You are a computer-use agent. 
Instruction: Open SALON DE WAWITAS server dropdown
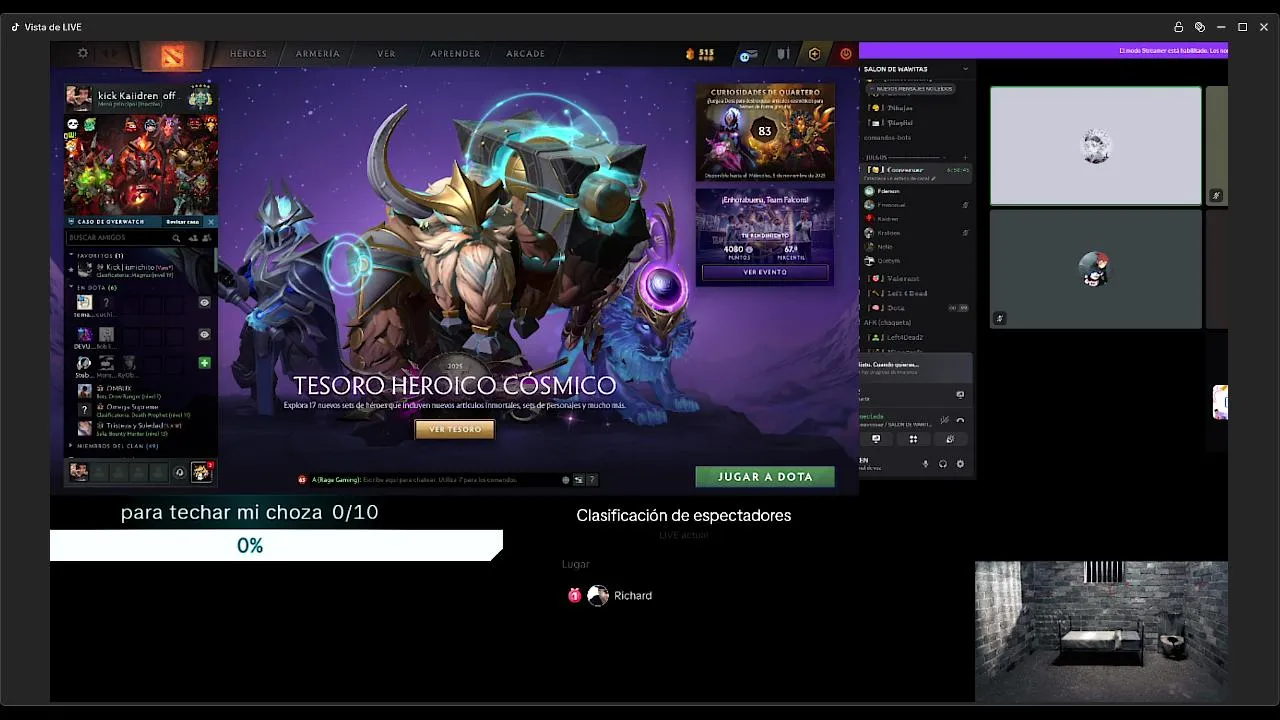[x=916, y=69]
